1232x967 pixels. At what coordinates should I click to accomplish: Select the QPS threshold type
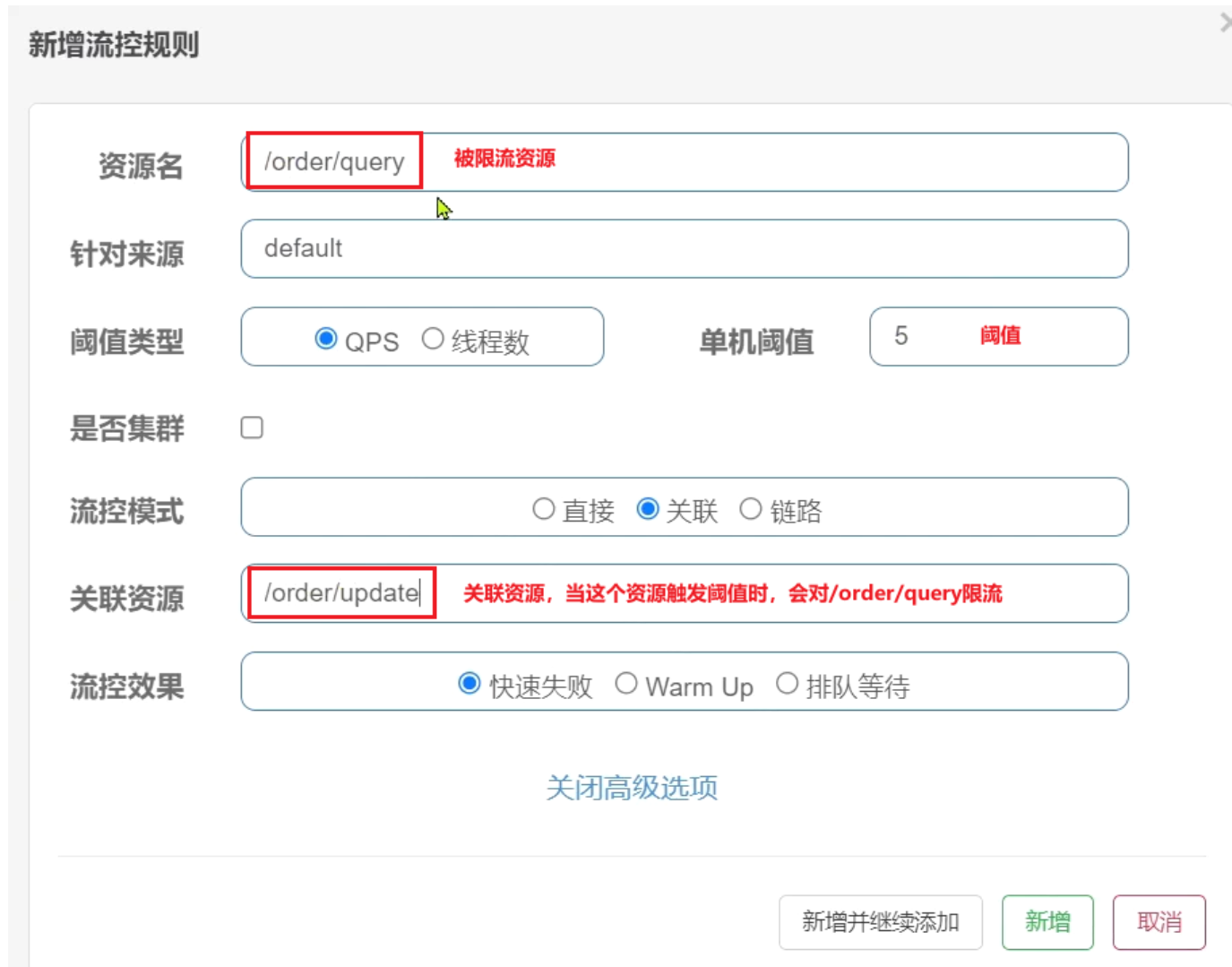pyautogui.click(x=326, y=339)
